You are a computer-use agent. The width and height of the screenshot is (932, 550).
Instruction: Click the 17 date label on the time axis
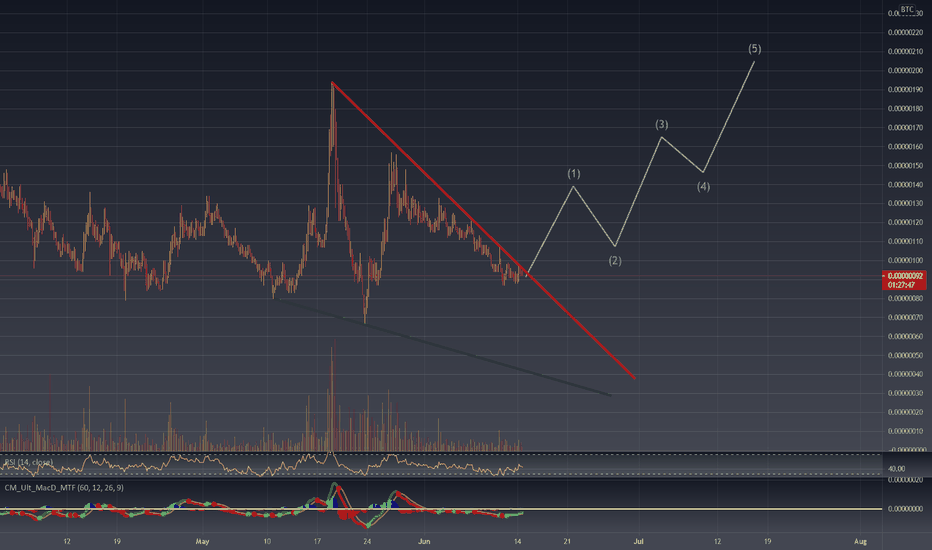317,542
